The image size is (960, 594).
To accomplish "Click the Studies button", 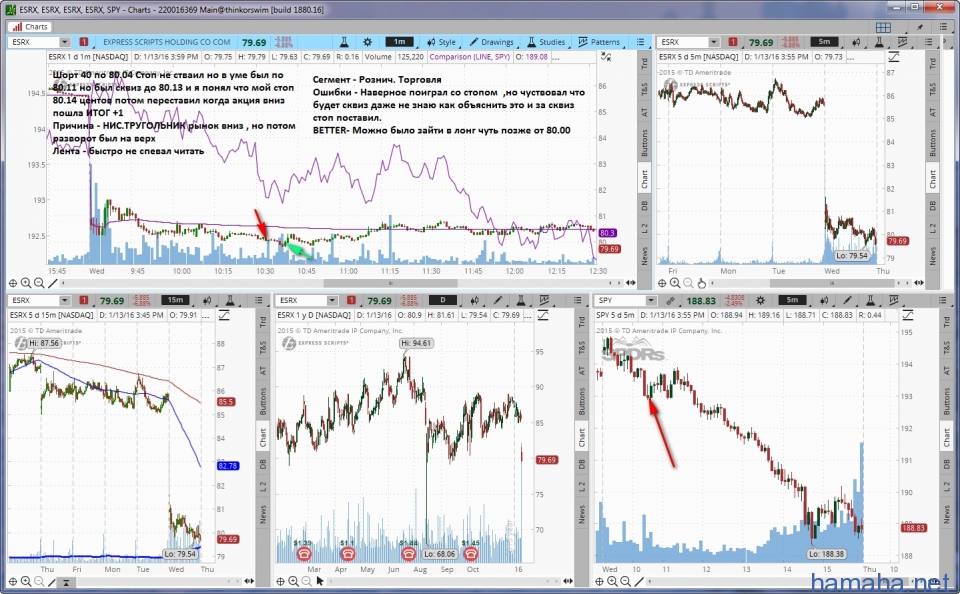I will (x=546, y=42).
